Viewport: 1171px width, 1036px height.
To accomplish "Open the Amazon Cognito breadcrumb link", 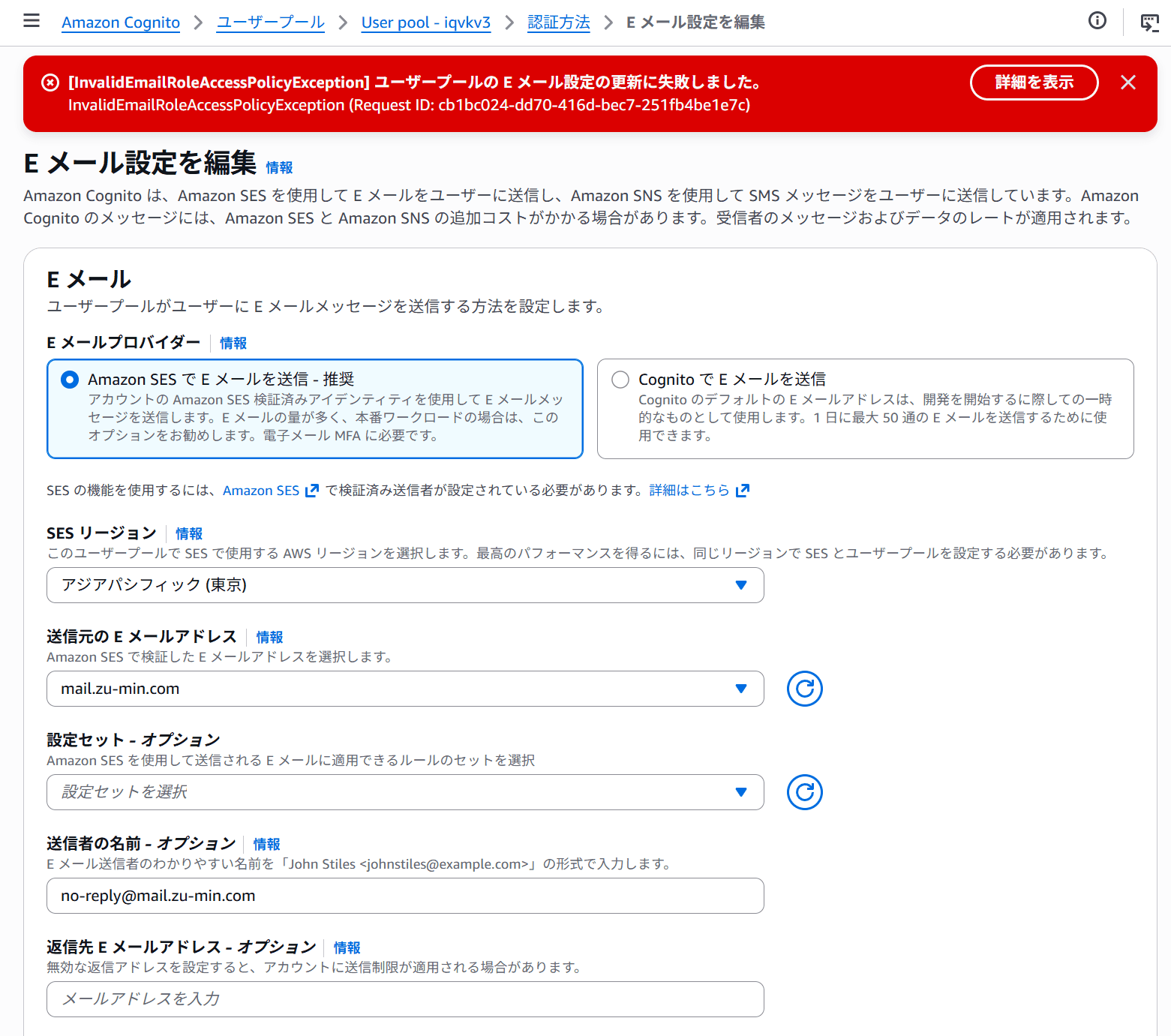I will pyautogui.click(x=120, y=23).
